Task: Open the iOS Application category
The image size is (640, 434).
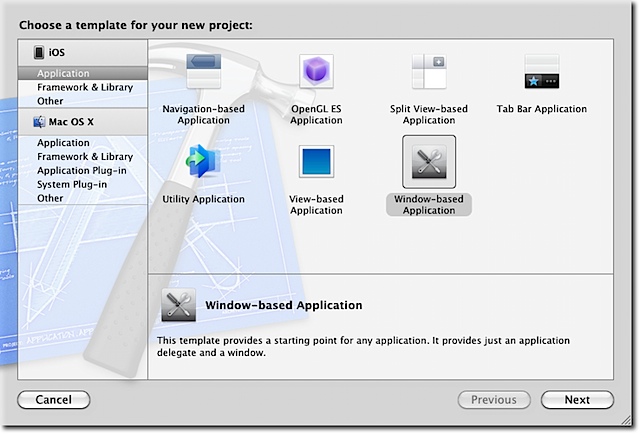Action: [63, 73]
